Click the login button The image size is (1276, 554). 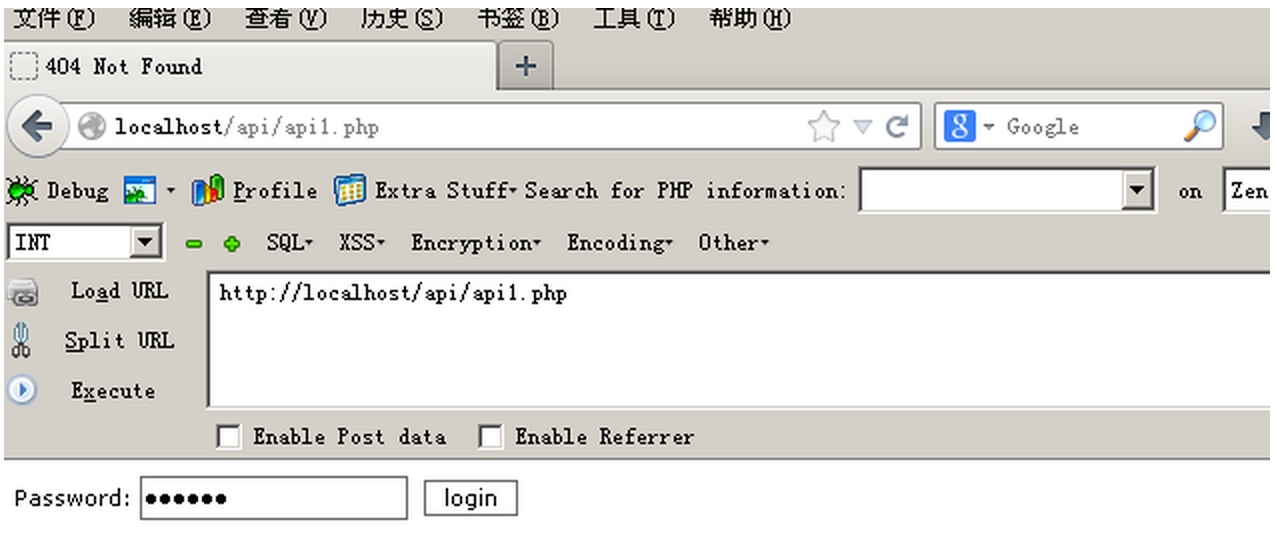click(470, 498)
